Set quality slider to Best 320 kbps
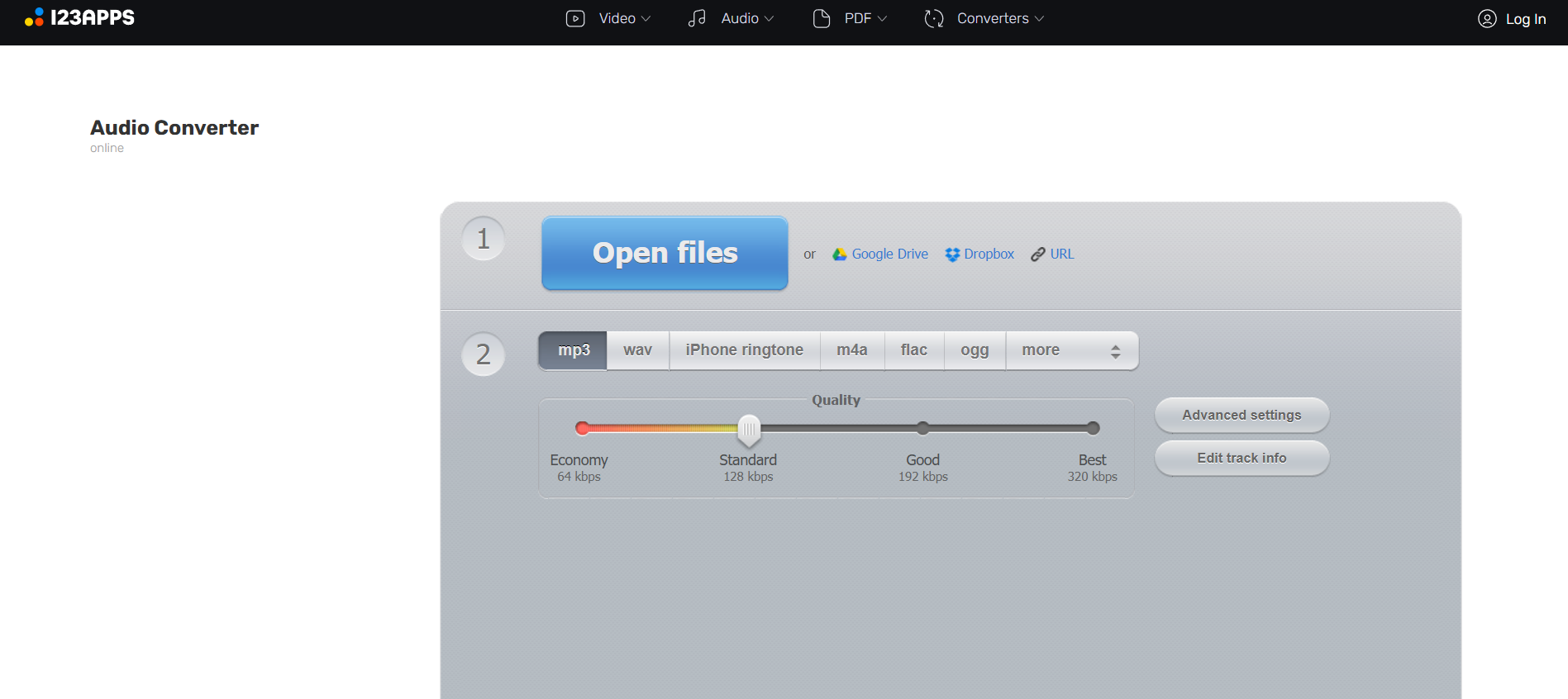The image size is (1568, 699). 1093,428
